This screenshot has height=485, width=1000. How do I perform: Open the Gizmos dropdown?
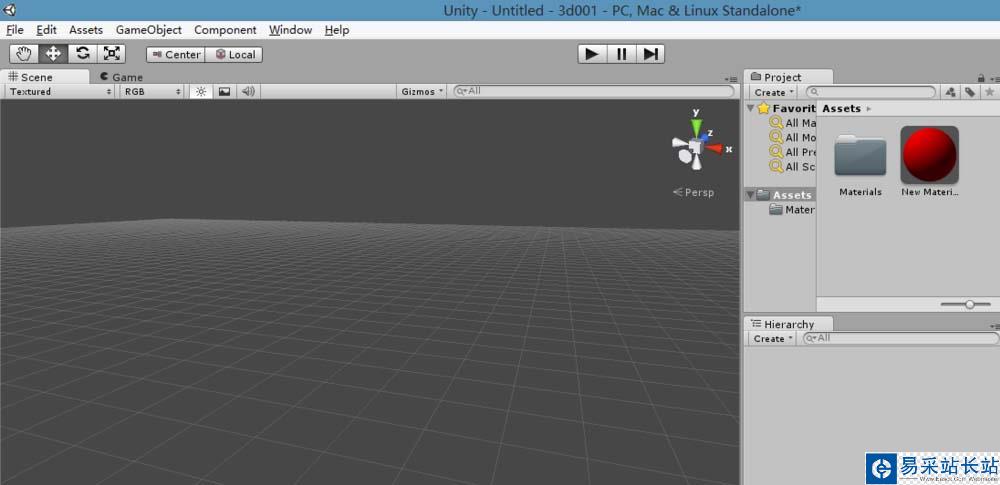(x=422, y=91)
